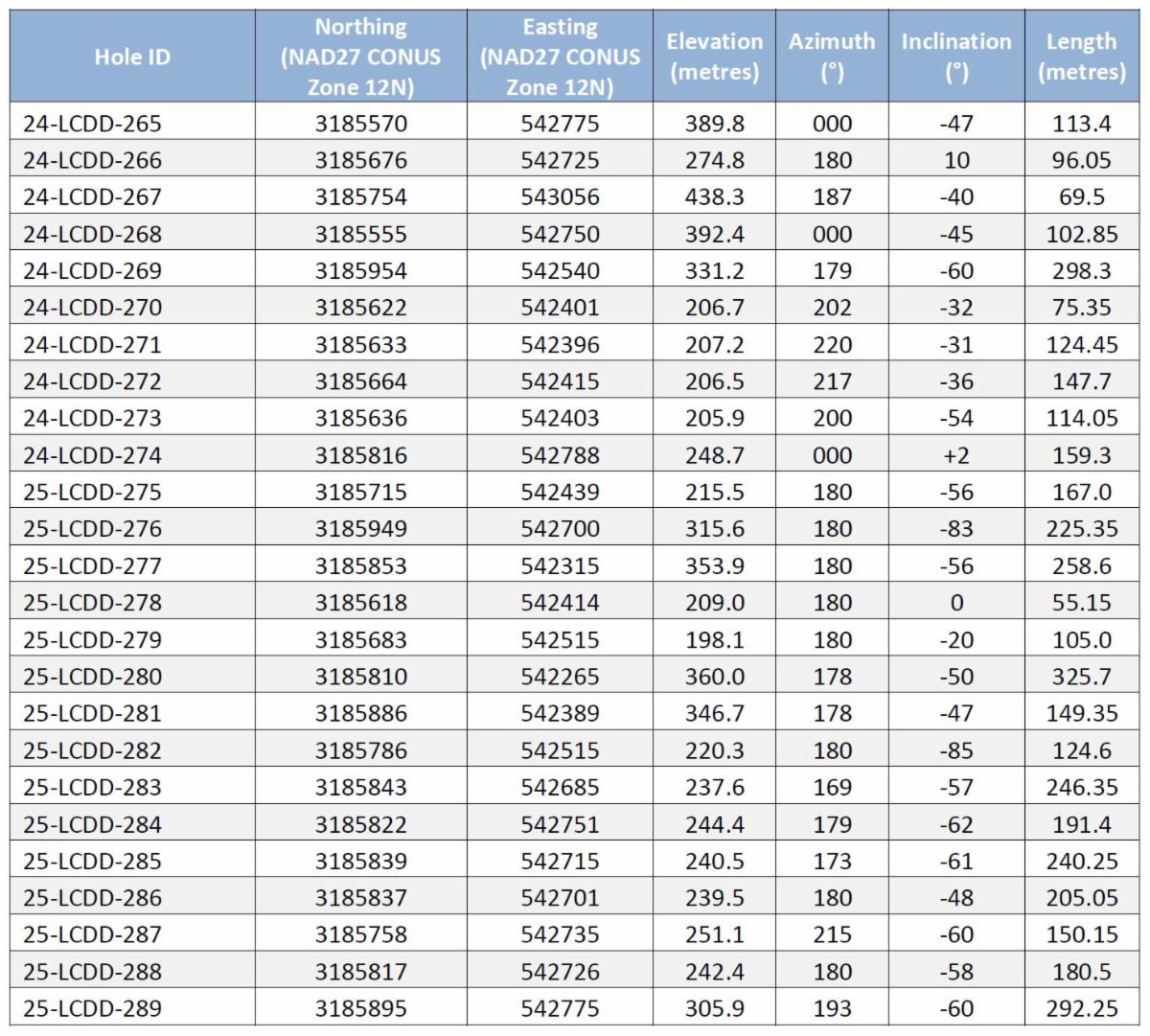This screenshot has height=1036, width=1150.
Task: Click the Length (metres) column header
Action: click(x=1081, y=57)
